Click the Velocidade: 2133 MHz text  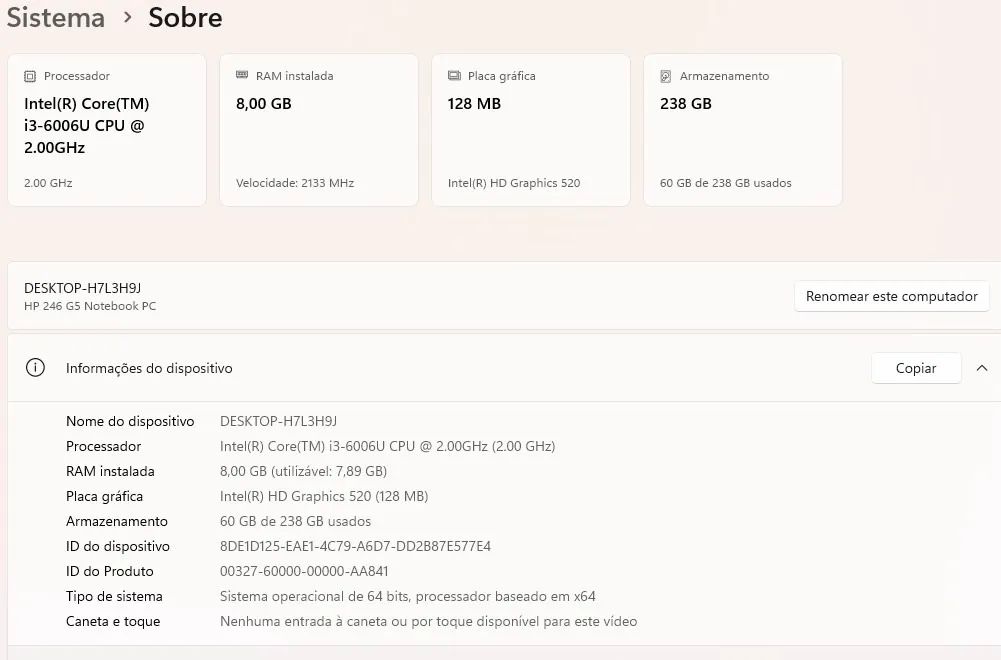tap(295, 183)
